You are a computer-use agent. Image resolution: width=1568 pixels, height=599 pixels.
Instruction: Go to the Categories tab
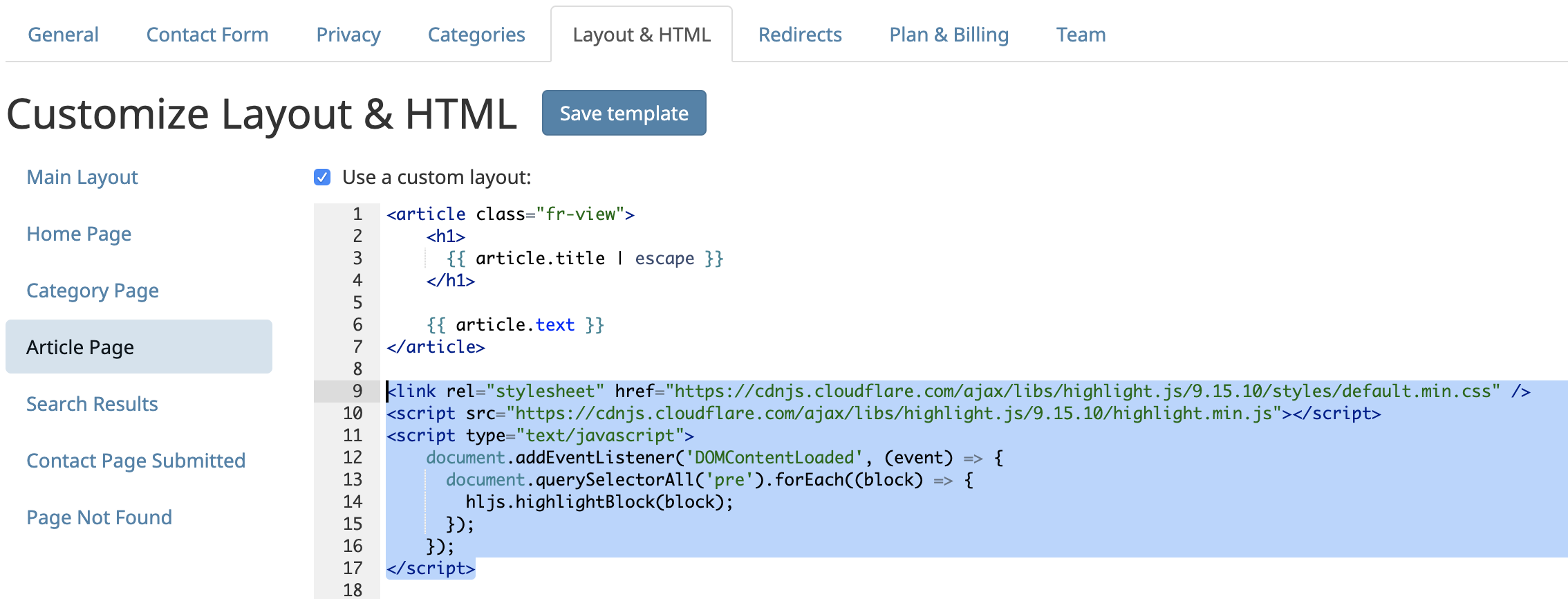[x=476, y=35]
